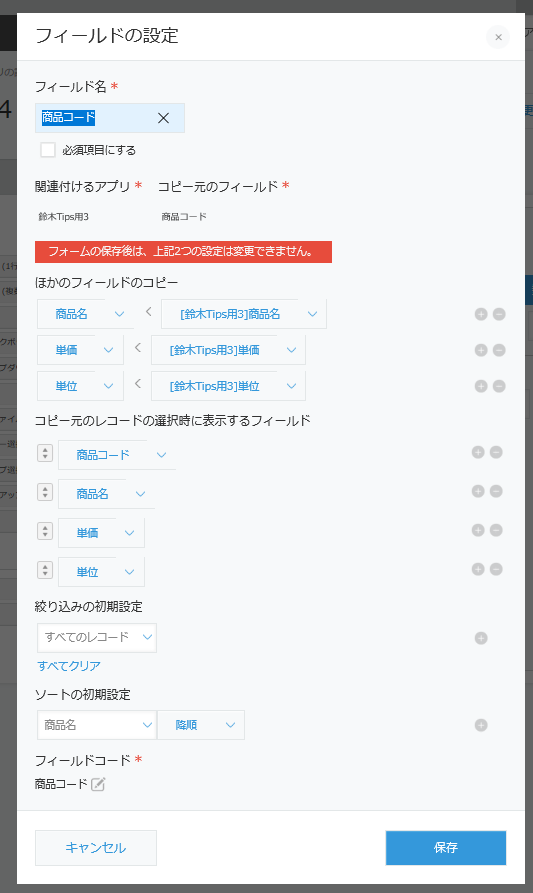The height and width of the screenshot is (893, 533).
Task: Expand the すべてのレコード filter dropdown
Action: click(97, 637)
